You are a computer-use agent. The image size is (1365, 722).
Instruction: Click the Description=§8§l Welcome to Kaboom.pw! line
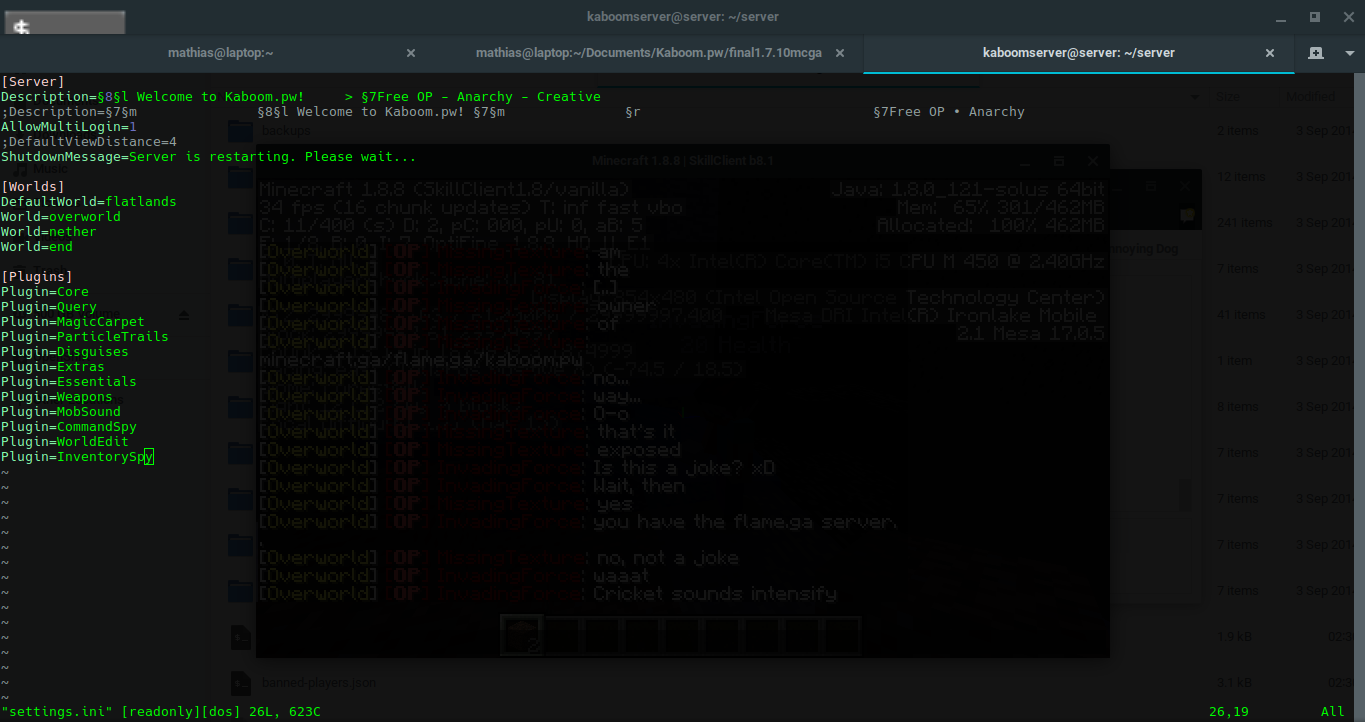[x=301, y=97]
